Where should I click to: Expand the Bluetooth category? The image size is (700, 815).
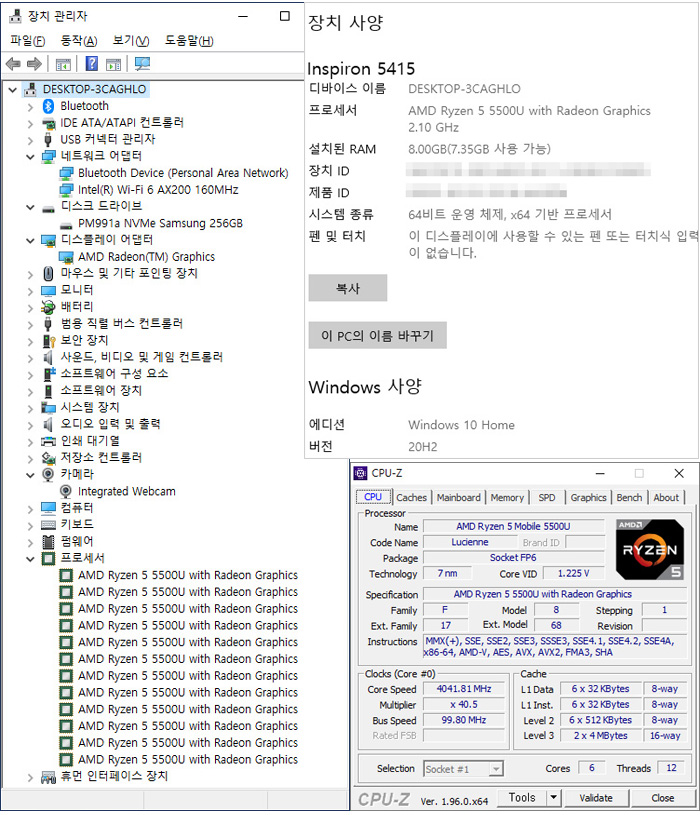30,107
